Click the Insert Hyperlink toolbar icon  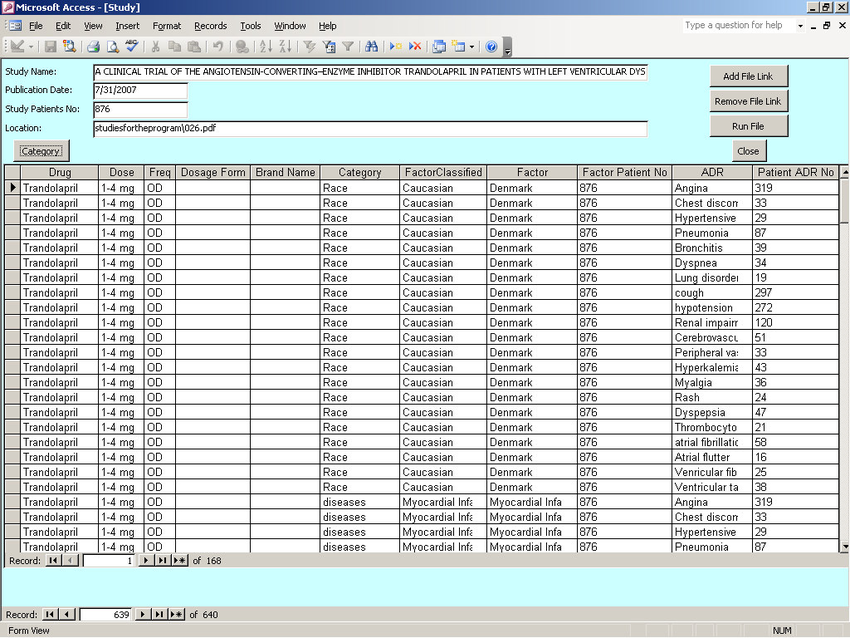point(242,47)
